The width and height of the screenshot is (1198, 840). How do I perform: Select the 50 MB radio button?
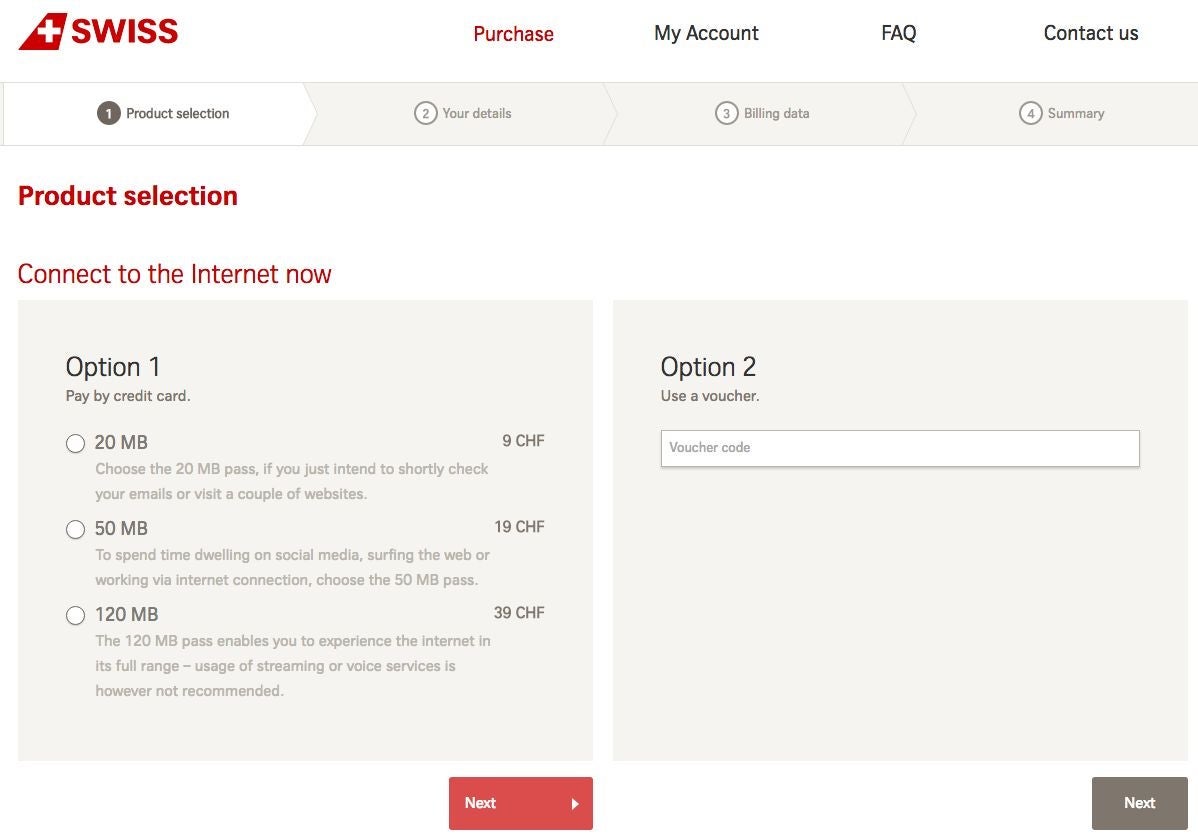(x=75, y=529)
